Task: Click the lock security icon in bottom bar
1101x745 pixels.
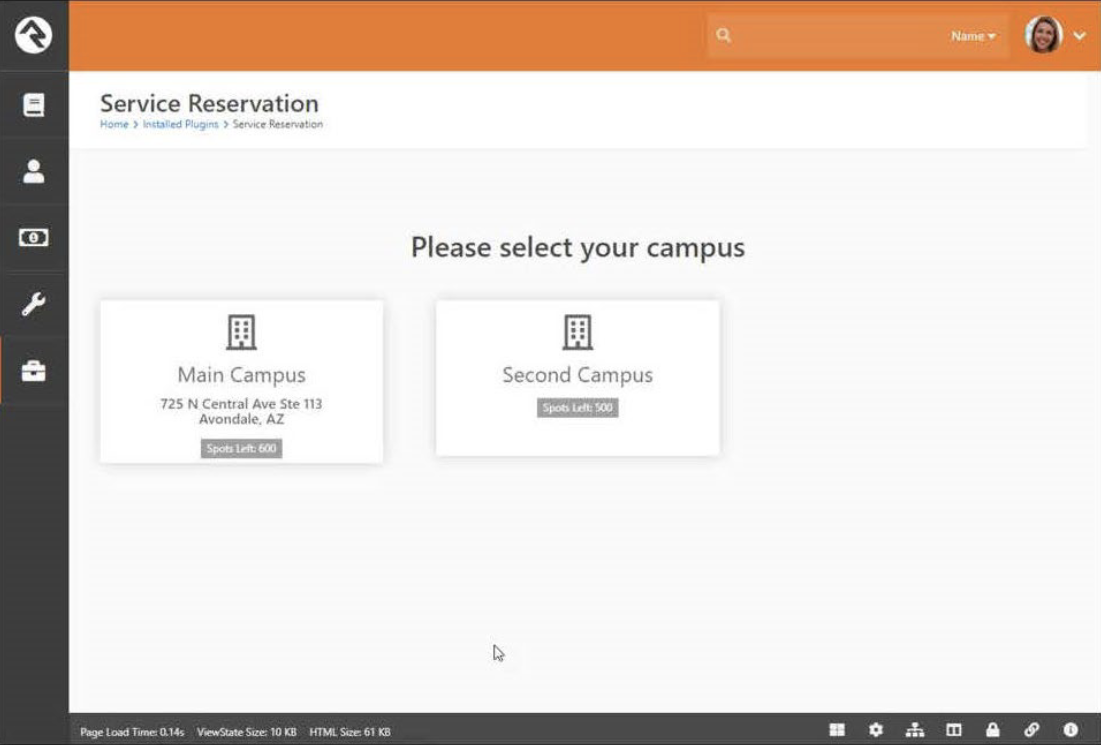Action: click(992, 731)
